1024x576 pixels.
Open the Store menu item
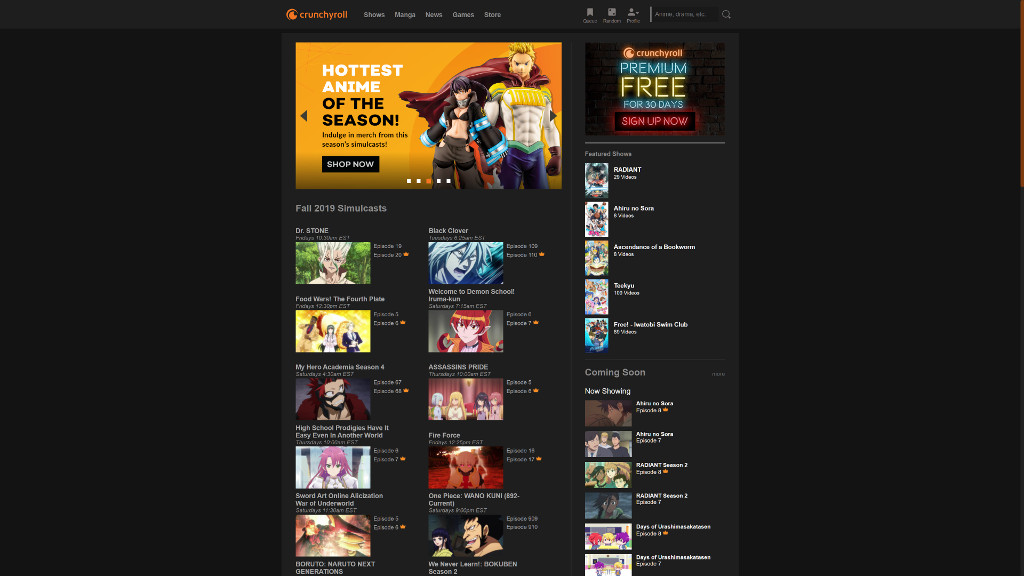click(x=492, y=14)
